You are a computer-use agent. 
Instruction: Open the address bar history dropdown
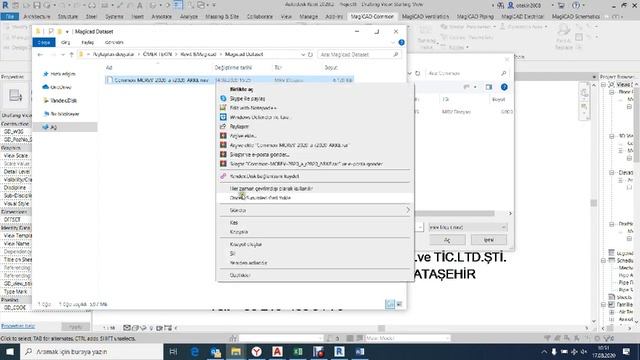(x=303, y=54)
